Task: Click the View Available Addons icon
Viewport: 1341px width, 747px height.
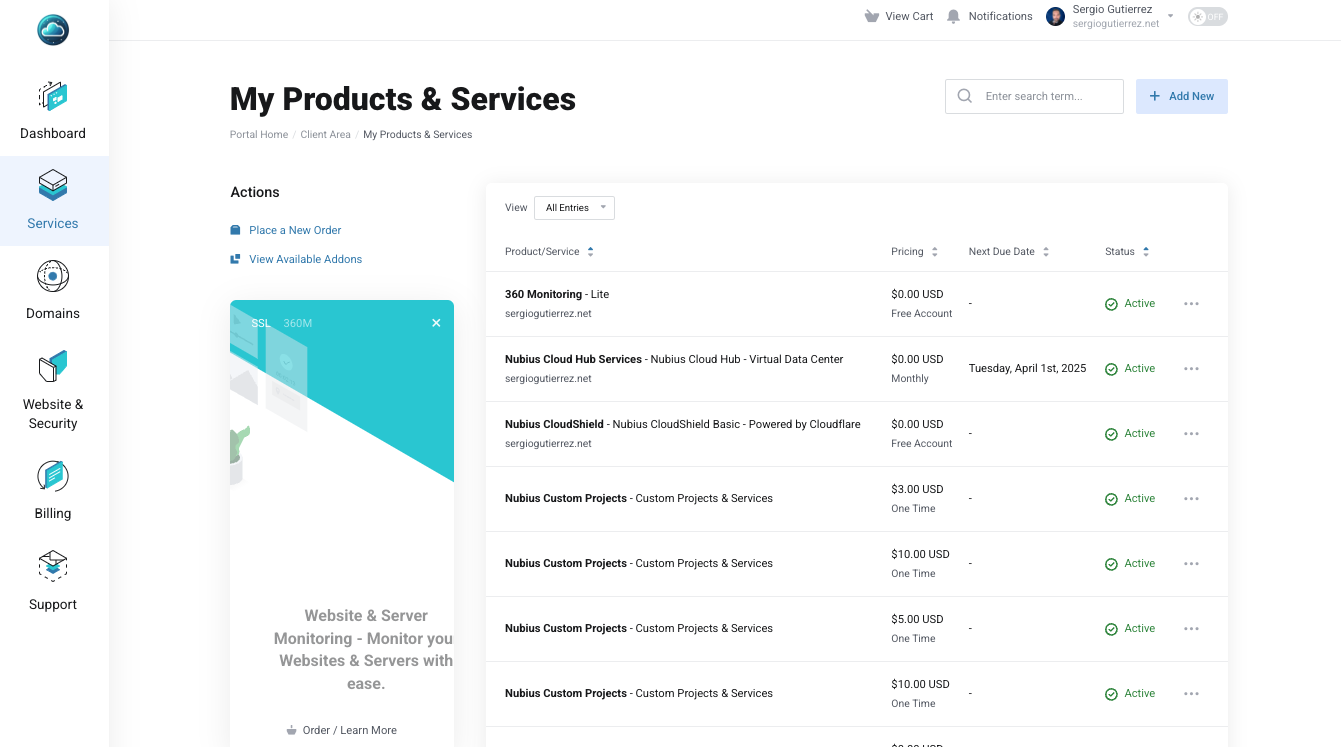Action: pyautogui.click(x=236, y=259)
